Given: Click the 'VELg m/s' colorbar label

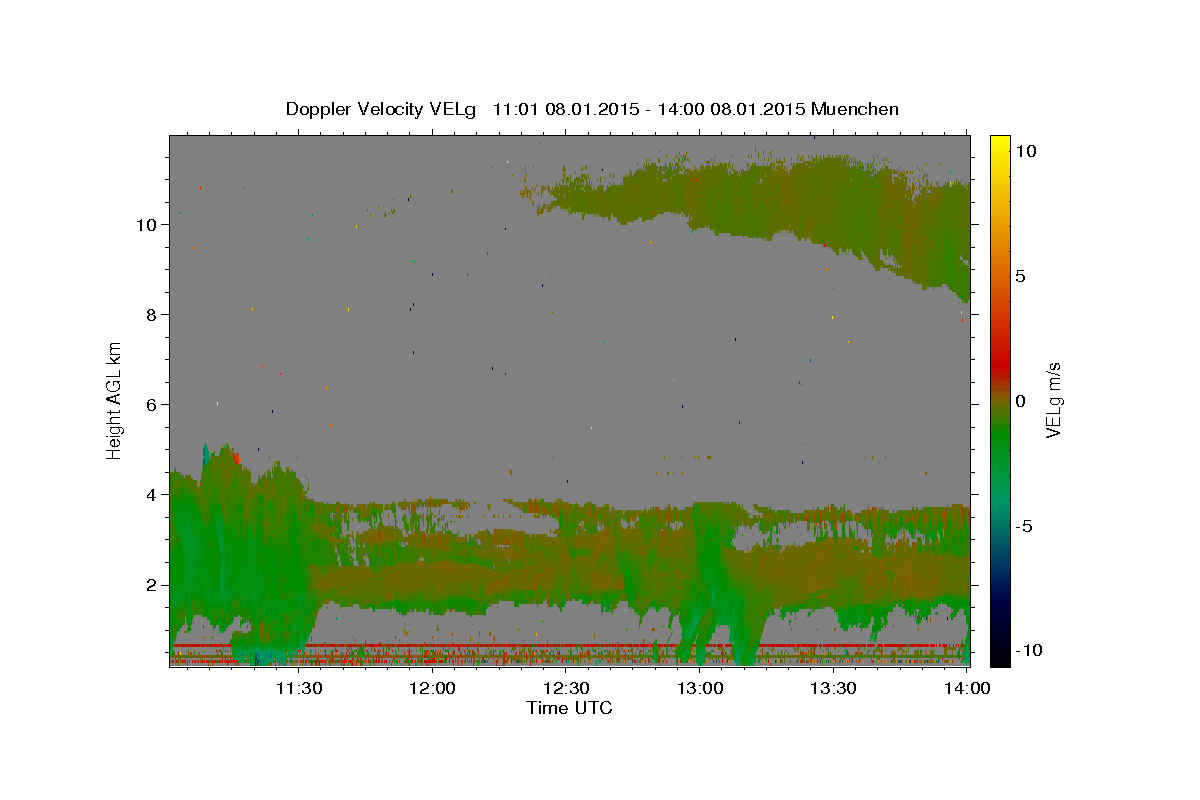Looking at the screenshot, I should click(x=1053, y=399).
